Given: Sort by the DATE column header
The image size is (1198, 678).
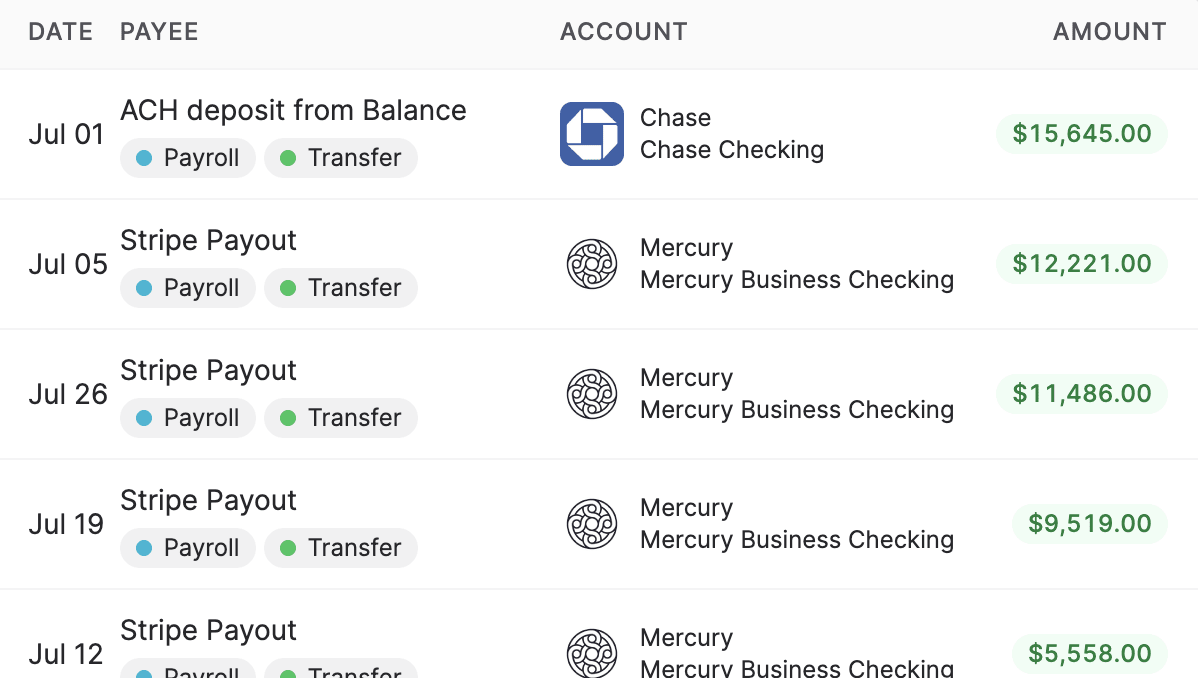Looking at the screenshot, I should pyautogui.click(x=60, y=31).
